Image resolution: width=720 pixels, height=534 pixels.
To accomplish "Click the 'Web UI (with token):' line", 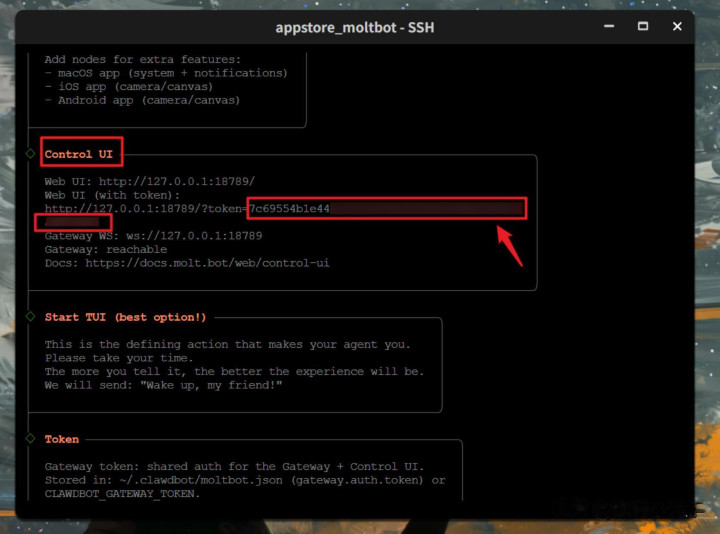I will click(112, 195).
